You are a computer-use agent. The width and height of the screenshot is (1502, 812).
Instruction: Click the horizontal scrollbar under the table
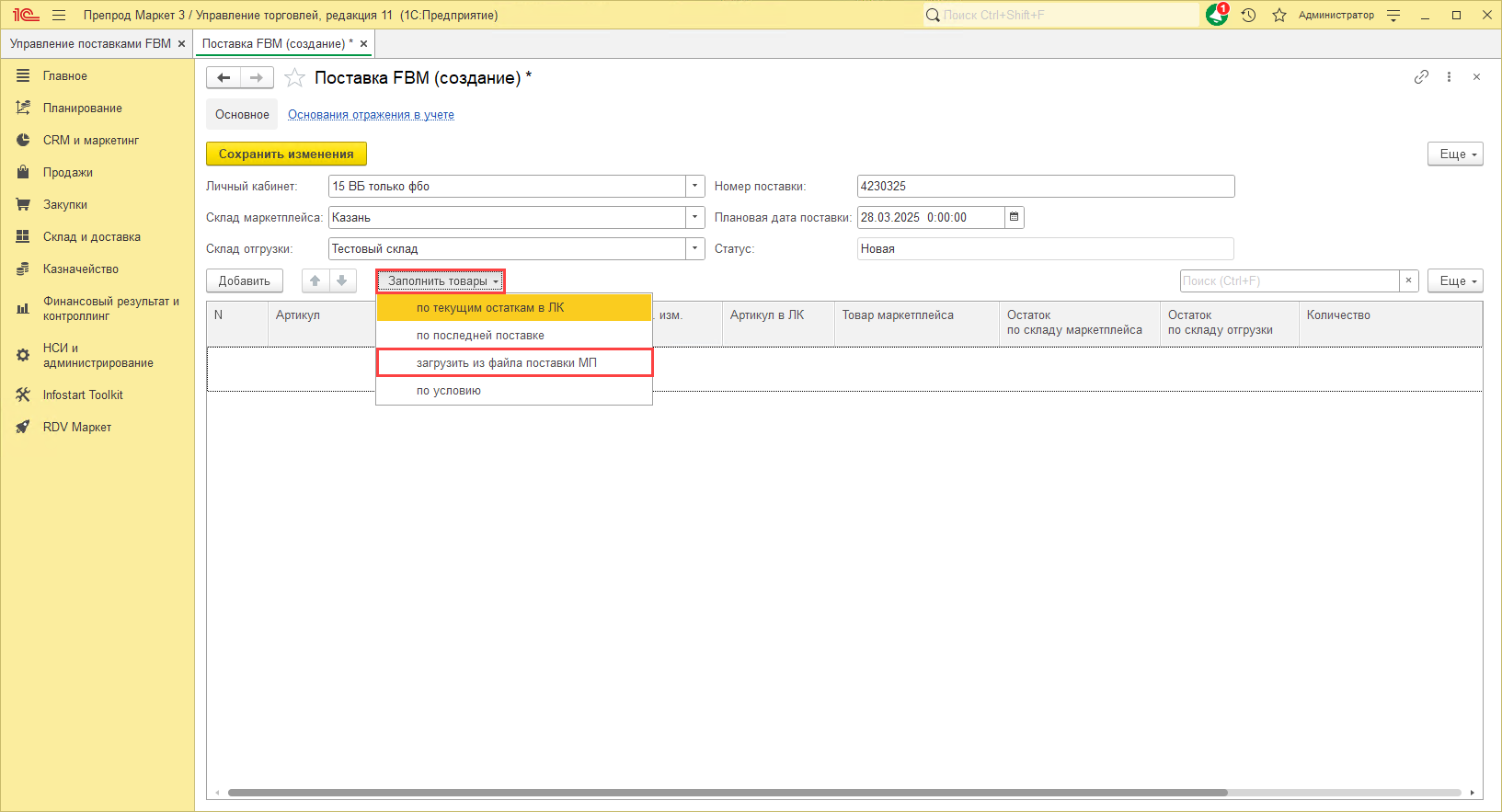pos(727,792)
